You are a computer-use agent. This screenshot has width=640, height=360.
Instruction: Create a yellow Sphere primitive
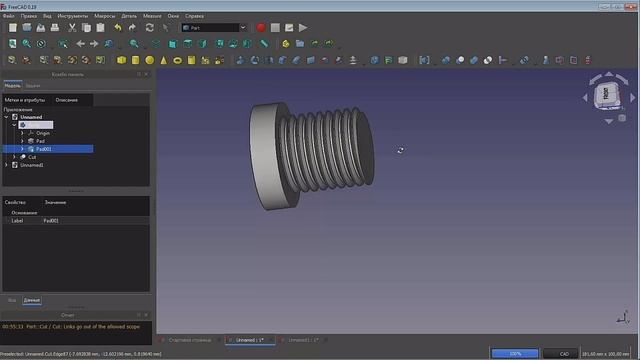[x=150, y=60]
